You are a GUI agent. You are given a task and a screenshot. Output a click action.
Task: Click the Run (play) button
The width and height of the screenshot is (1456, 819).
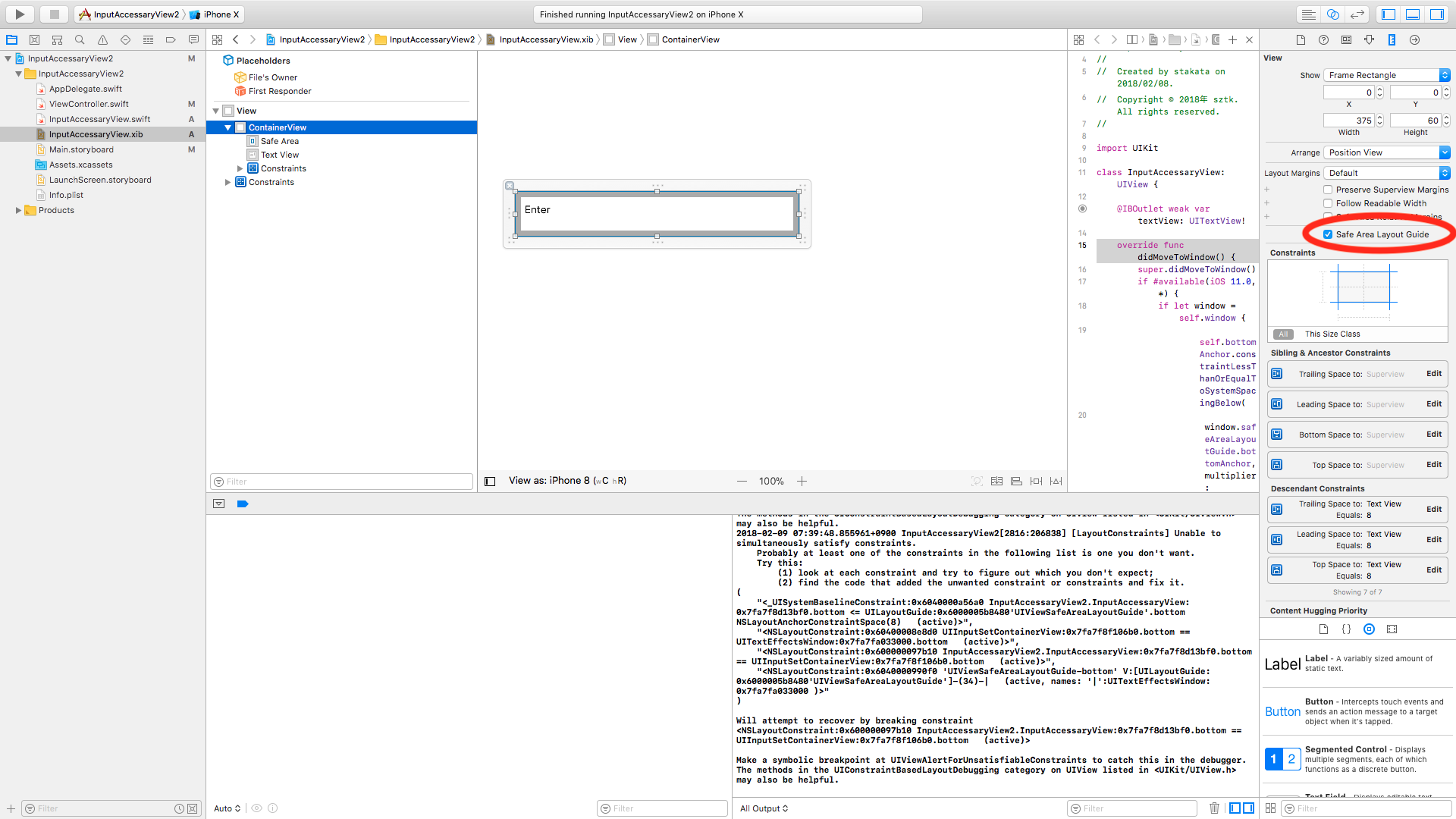click(x=20, y=14)
